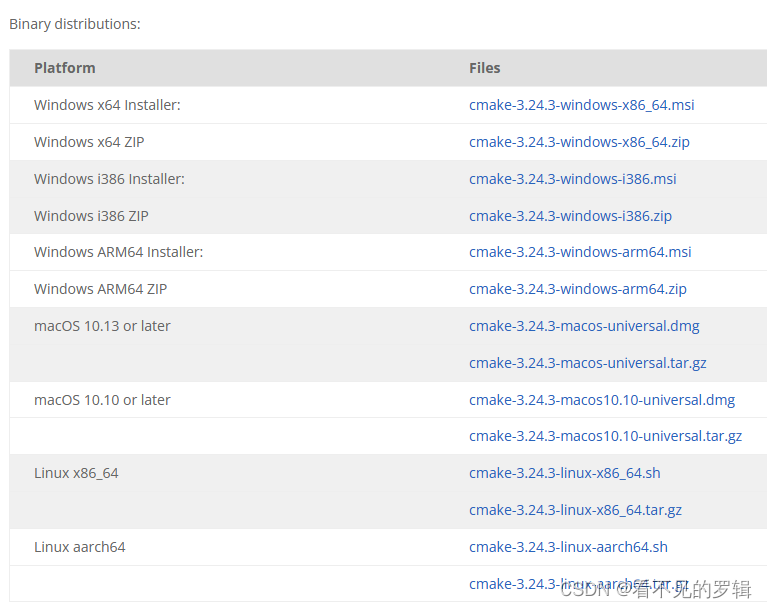Open cmake-3.24.3-linux-aarch64.tar.gz link
Viewport: 767px width, 608px height.
(579, 584)
